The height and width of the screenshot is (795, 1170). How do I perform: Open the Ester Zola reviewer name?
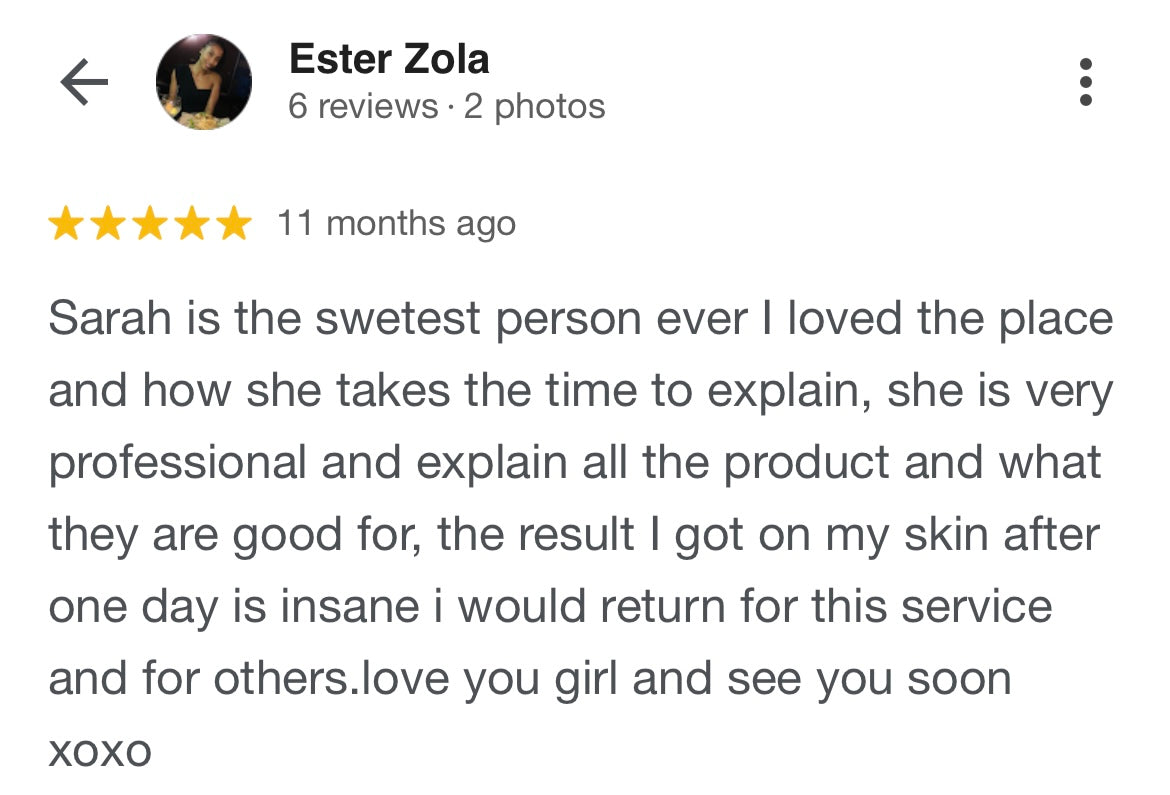pos(389,60)
